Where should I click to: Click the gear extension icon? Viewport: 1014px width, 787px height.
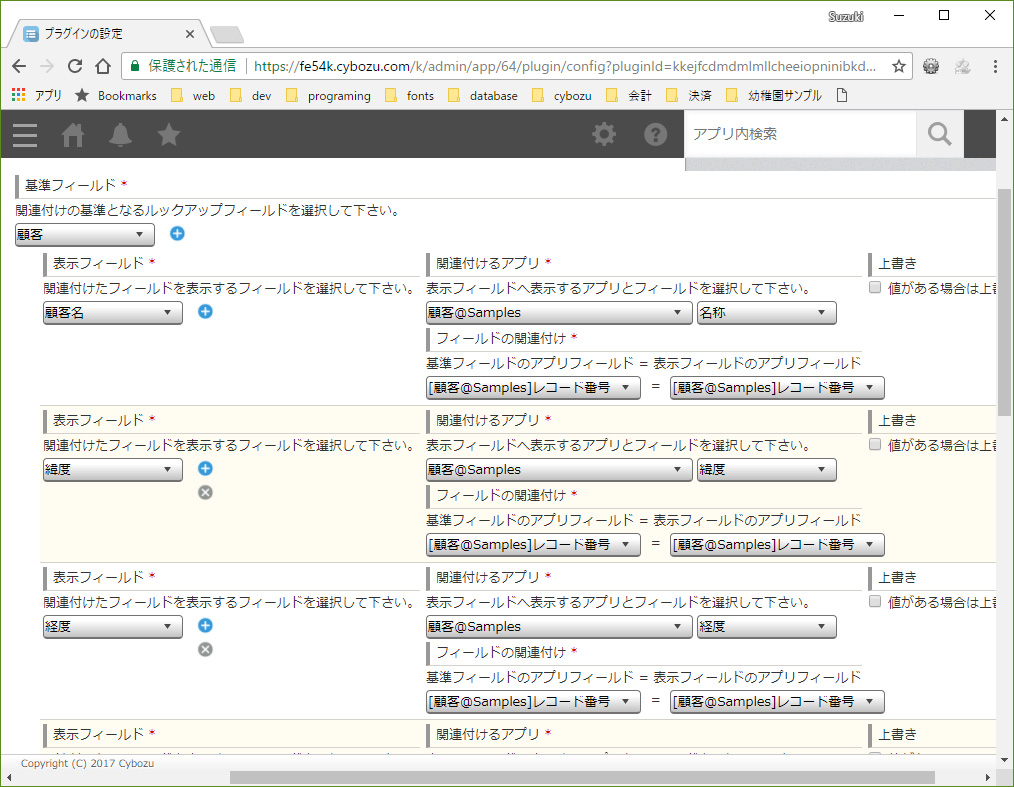tap(931, 66)
